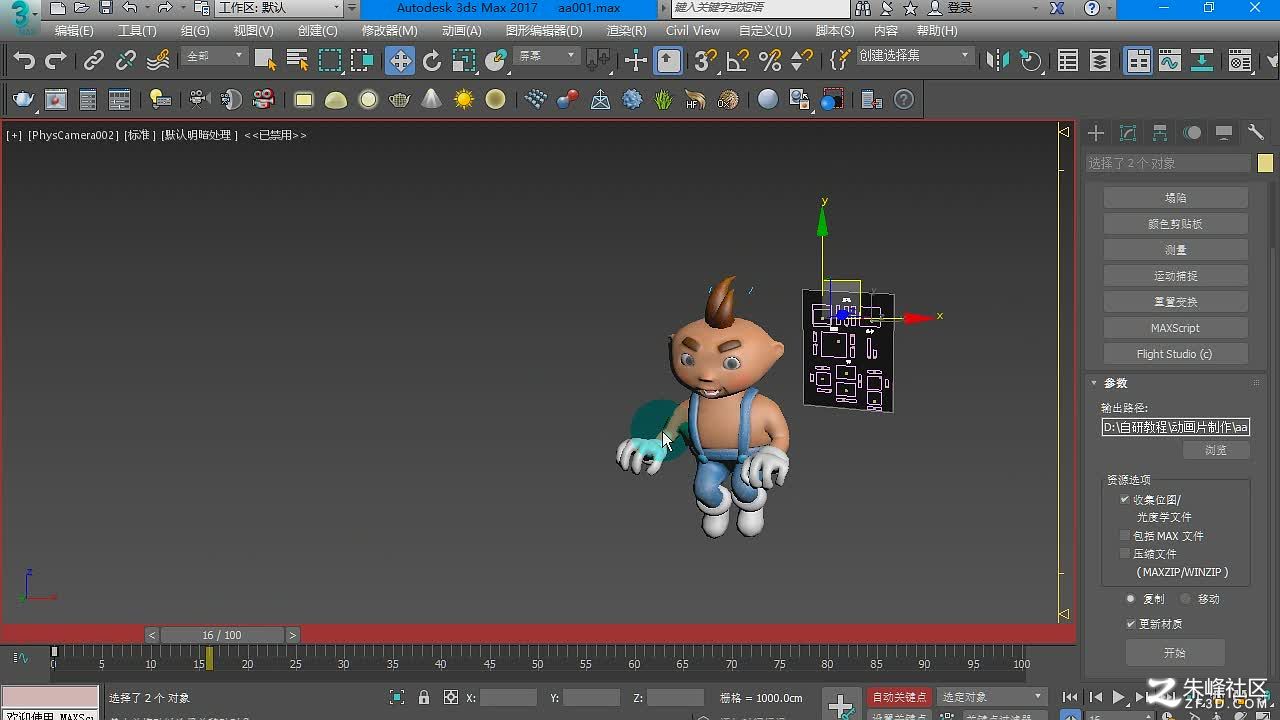The height and width of the screenshot is (720, 1280).
Task: Activate the Select and Scale tool
Action: pos(464,61)
